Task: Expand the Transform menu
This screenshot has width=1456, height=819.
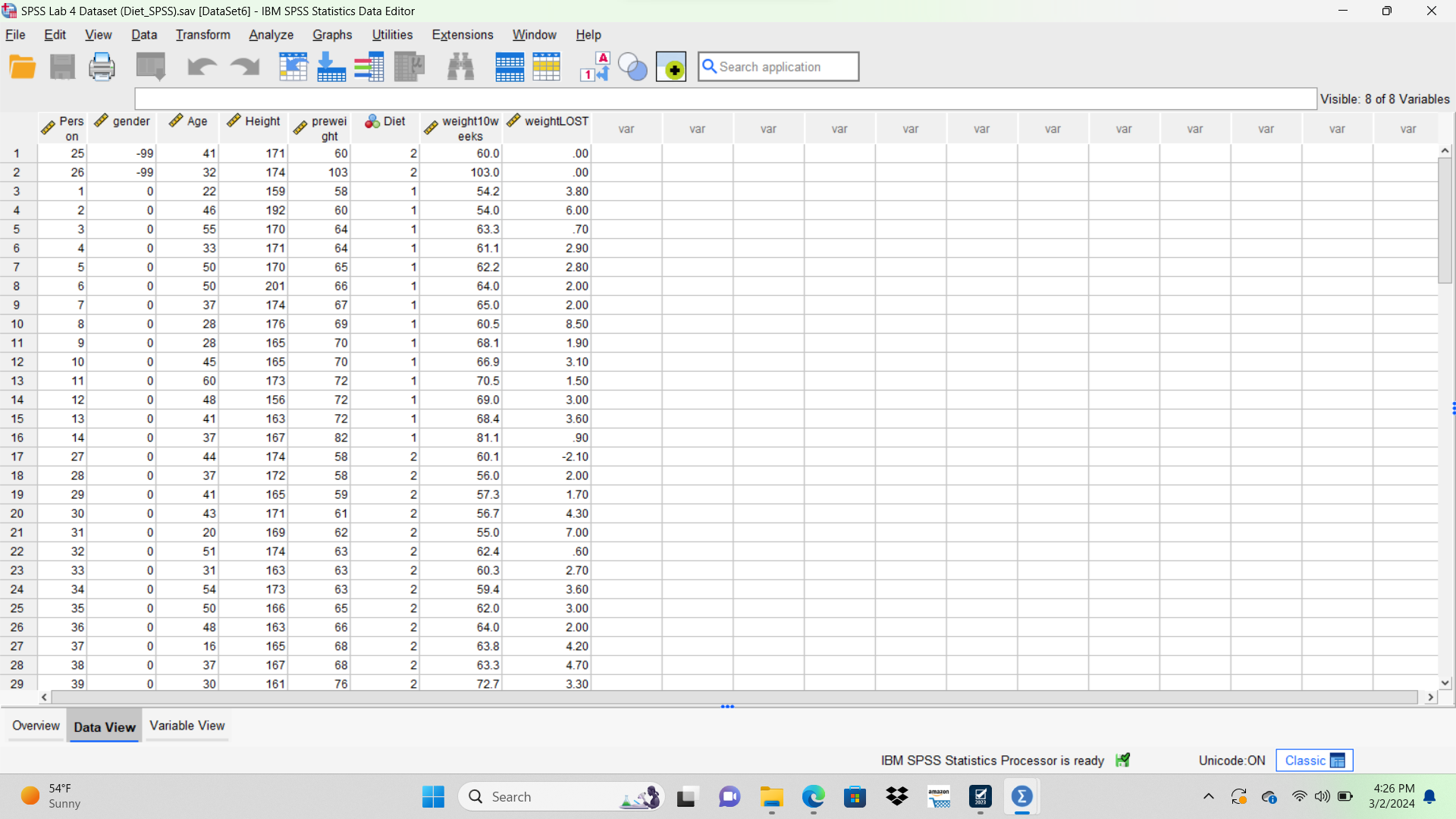Action: 202,35
